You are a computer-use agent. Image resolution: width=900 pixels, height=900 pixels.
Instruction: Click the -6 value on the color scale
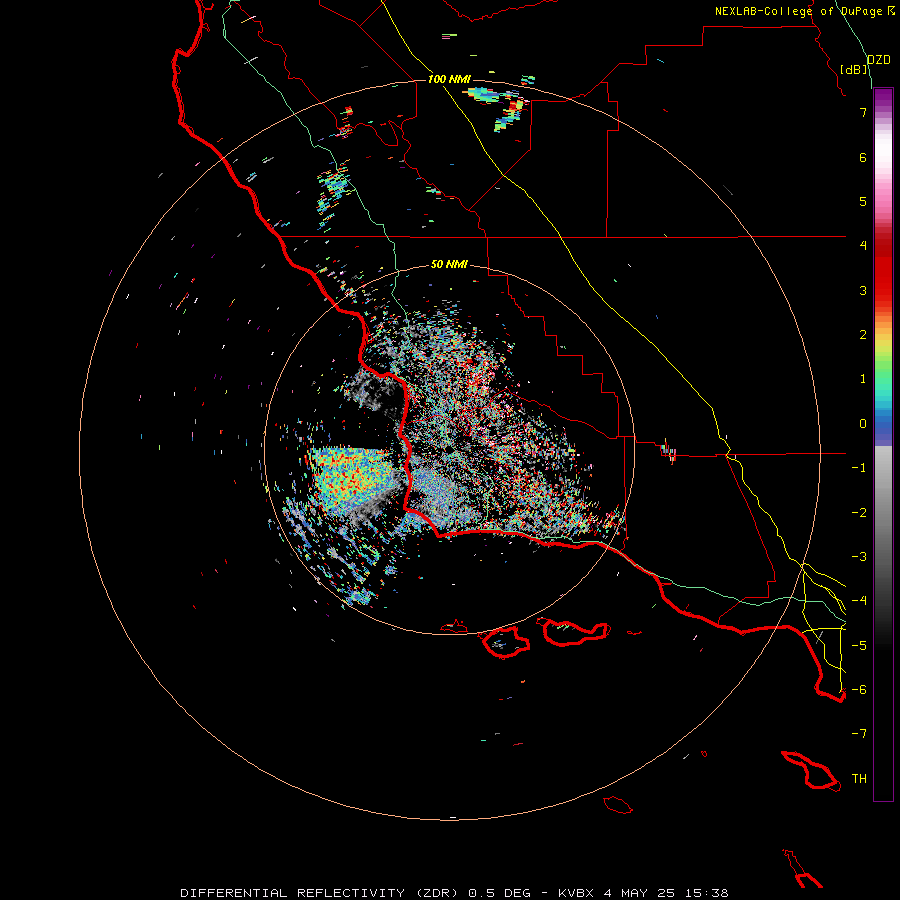coord(859,690)
